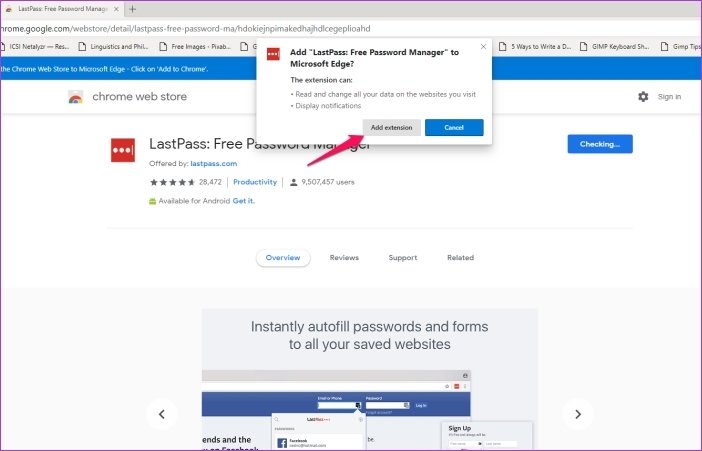Click the bookmark page icon before GIMP Keyboard
Image resolution: width=702 pixels, height=451 pixels.
583,47
